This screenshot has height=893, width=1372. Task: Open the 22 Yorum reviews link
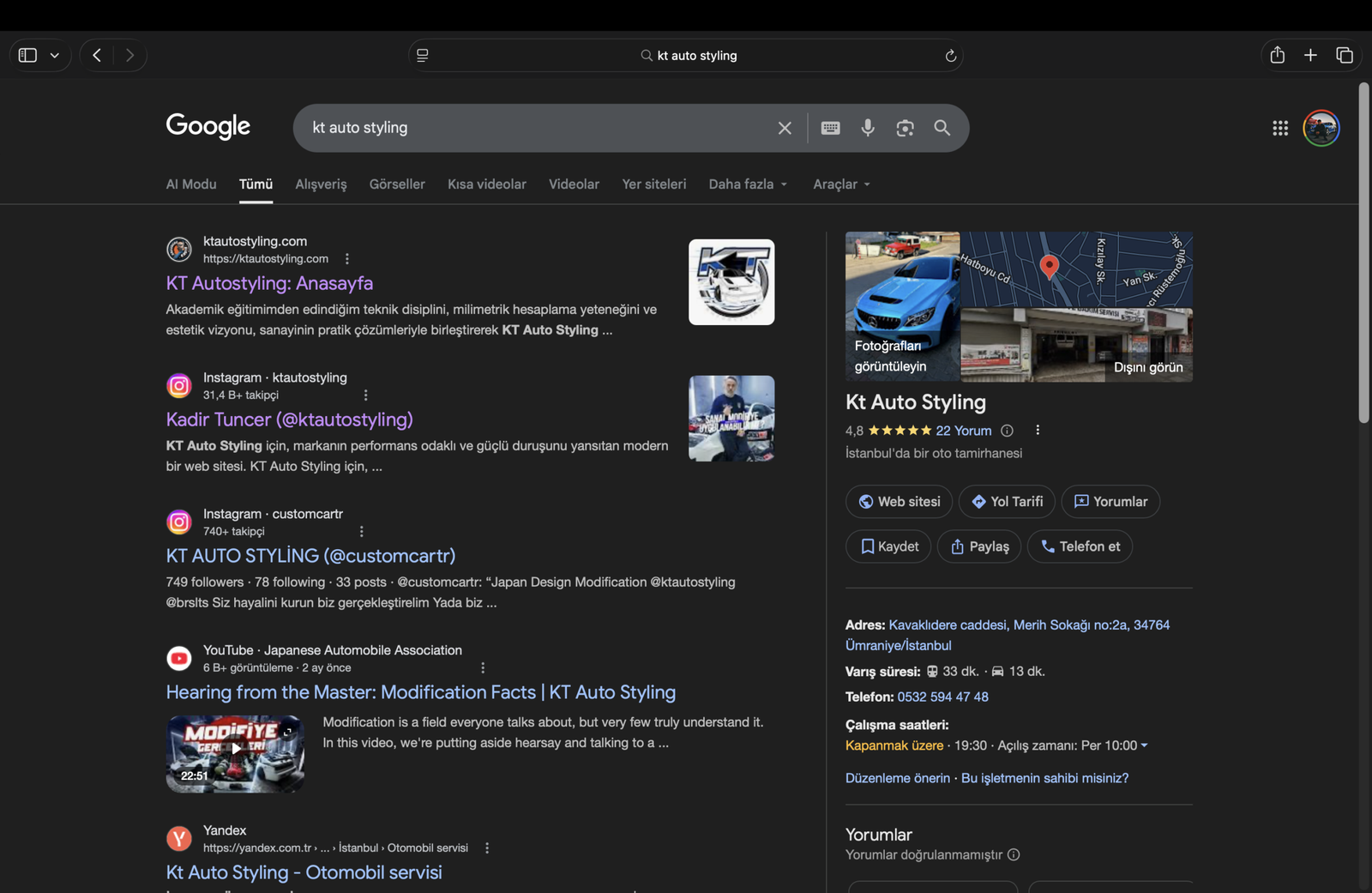click(963, 431)
